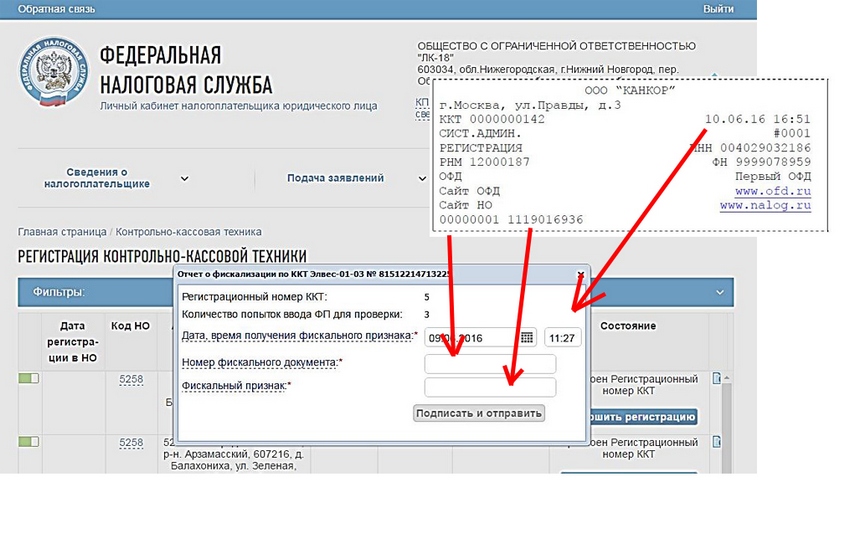The width and height of the screenshot is (850, 544).
Task: Click code 5258 in first row
Action: coord(131,379)
